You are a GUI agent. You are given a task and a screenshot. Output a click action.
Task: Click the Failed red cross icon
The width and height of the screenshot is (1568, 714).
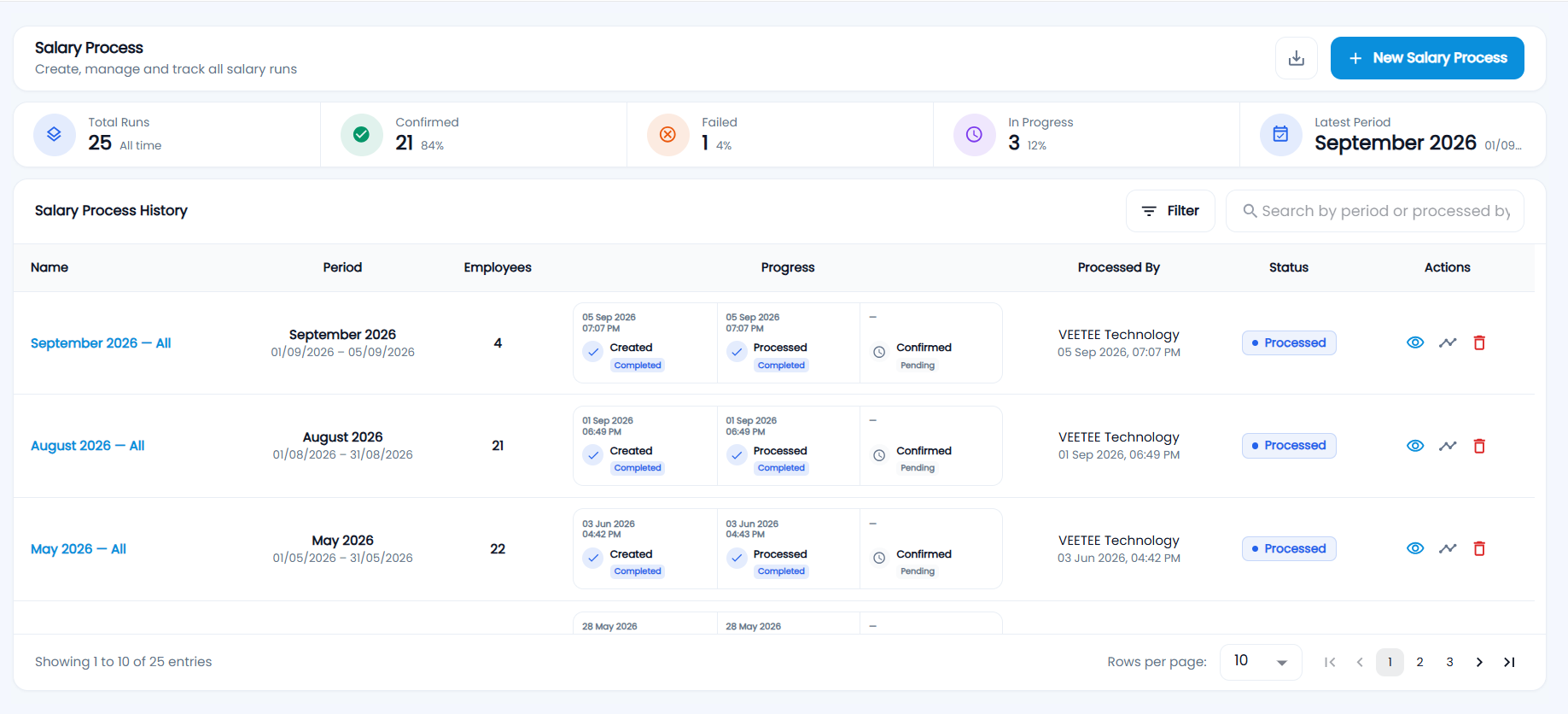(x=667, y=135)
